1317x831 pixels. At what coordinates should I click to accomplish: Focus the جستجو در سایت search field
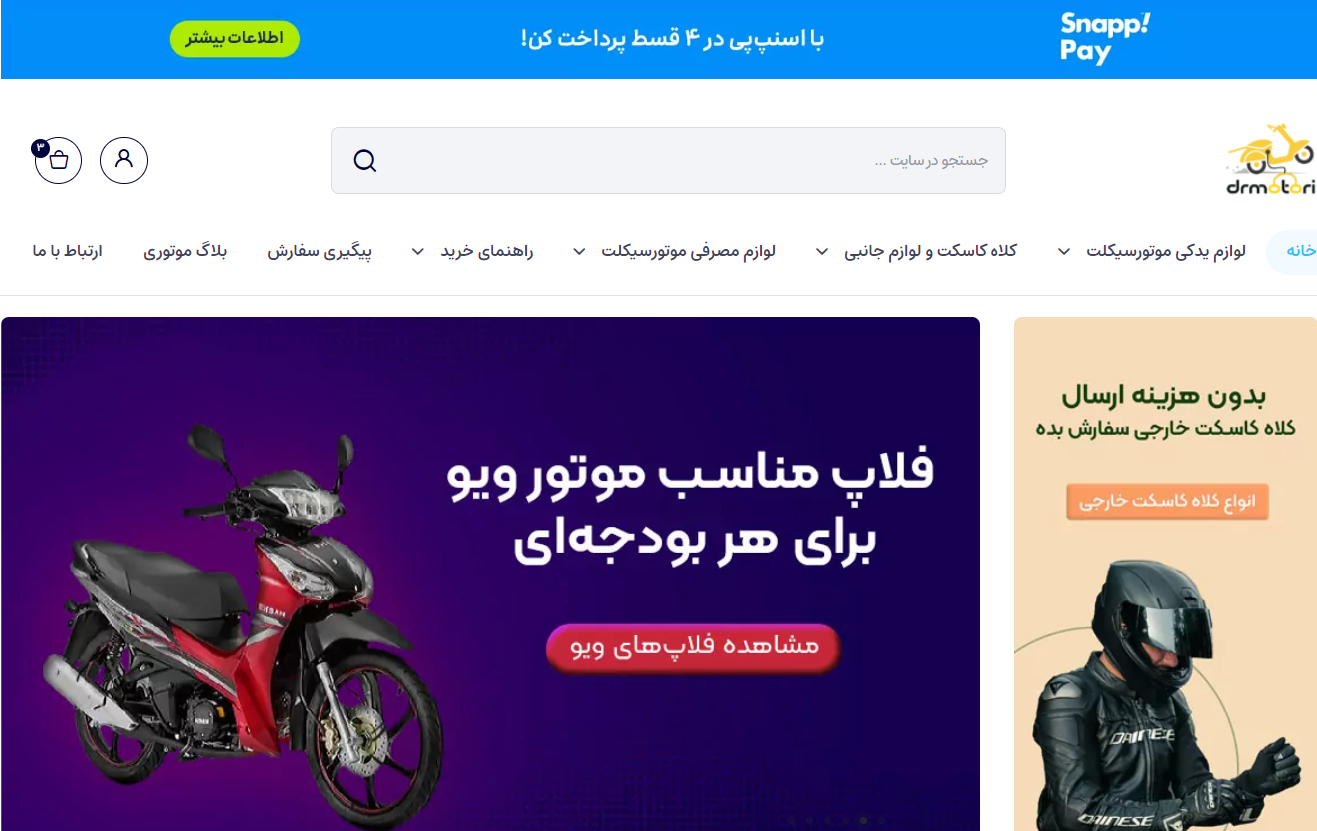click(668, 160)
